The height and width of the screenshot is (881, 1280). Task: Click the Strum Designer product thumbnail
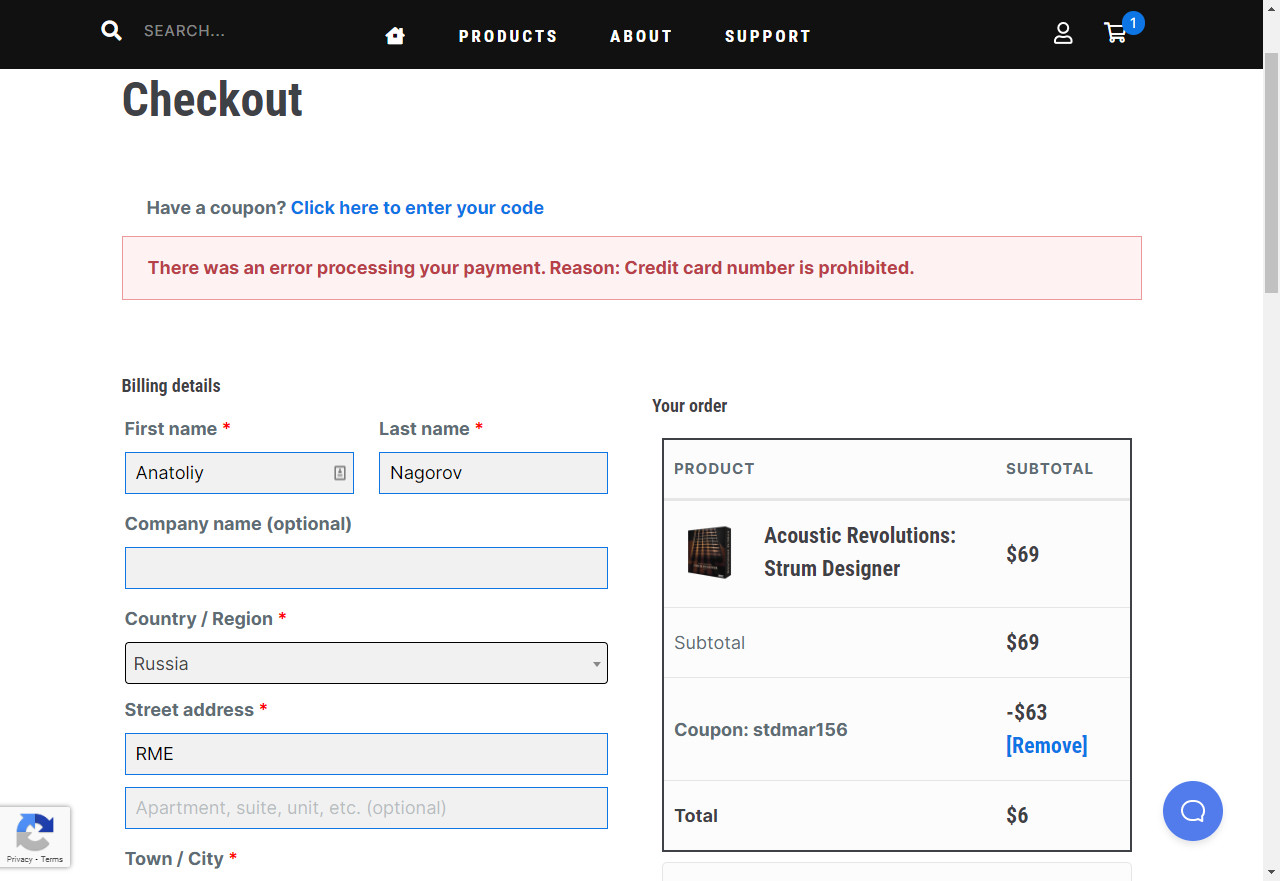[x=709, y=552]
